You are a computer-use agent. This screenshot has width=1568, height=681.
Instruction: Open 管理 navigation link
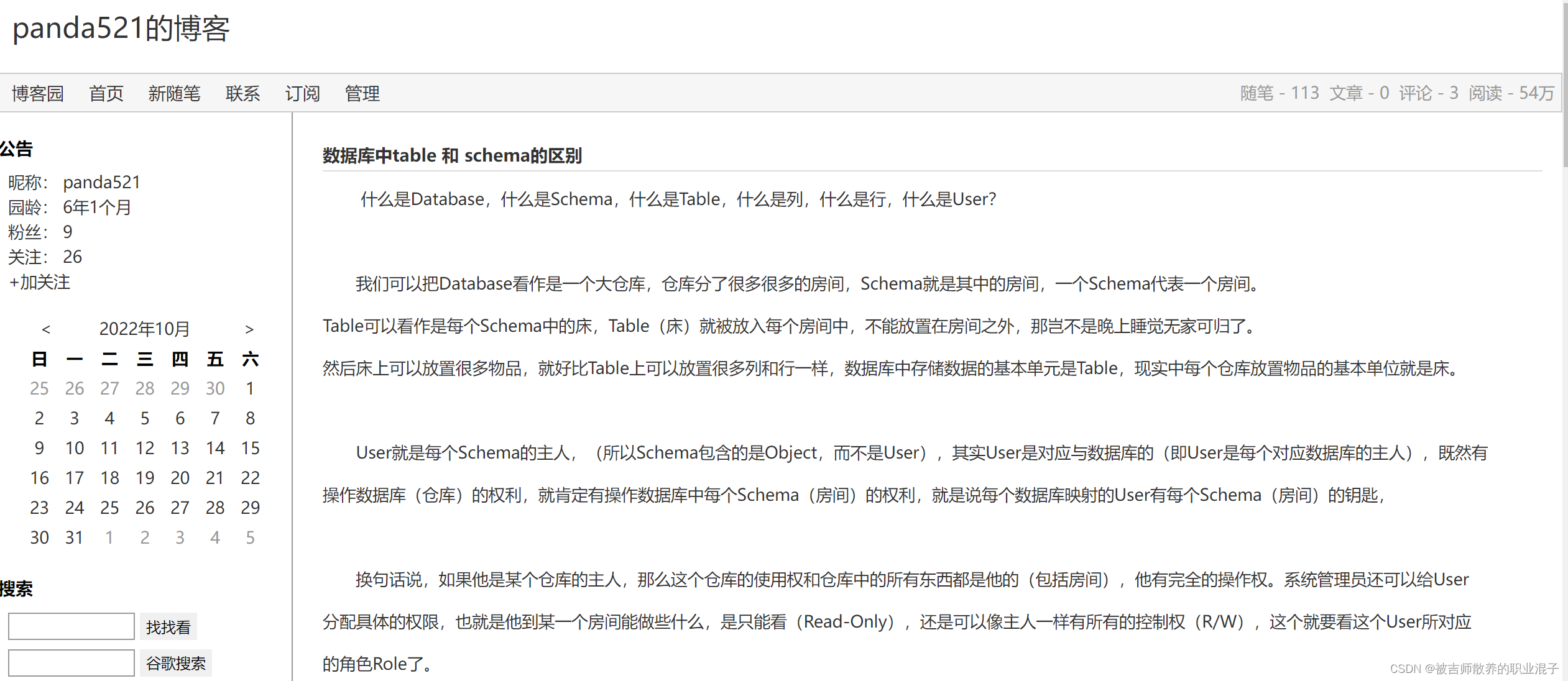tap(362, 93)
